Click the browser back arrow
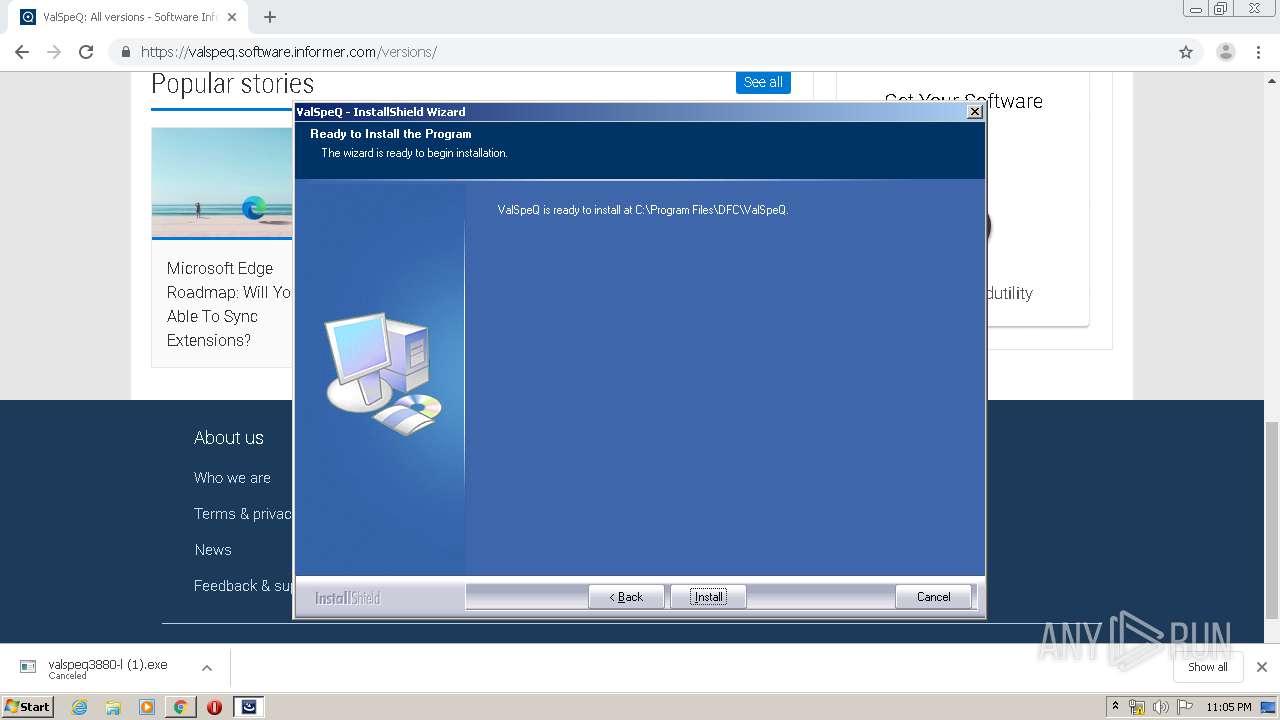 pos(22,52)
